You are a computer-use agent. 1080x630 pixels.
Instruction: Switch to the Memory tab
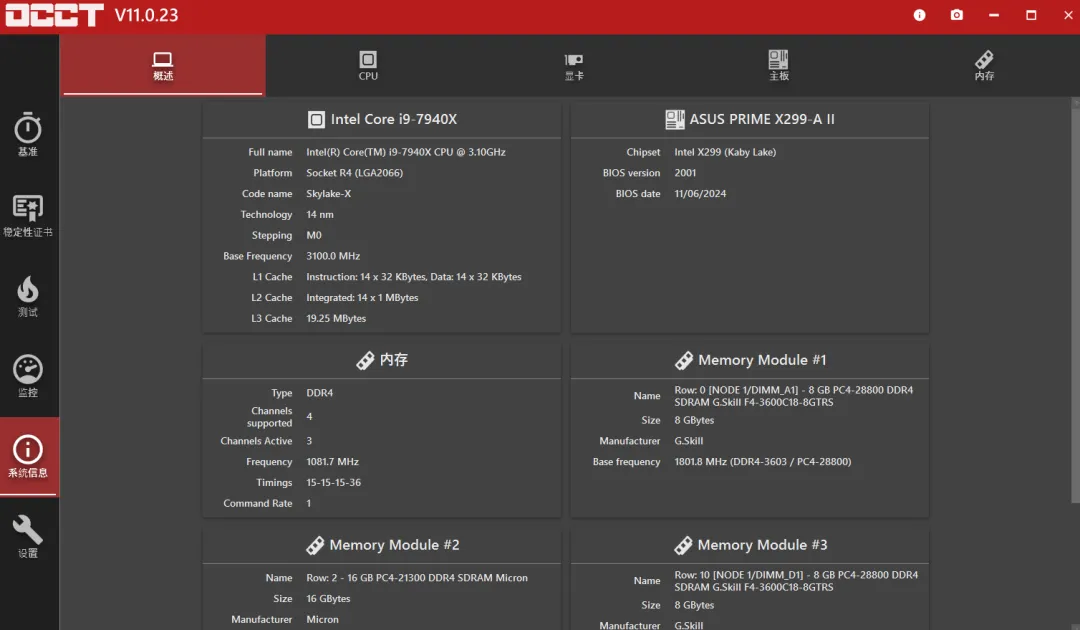(x=984, y=65)
